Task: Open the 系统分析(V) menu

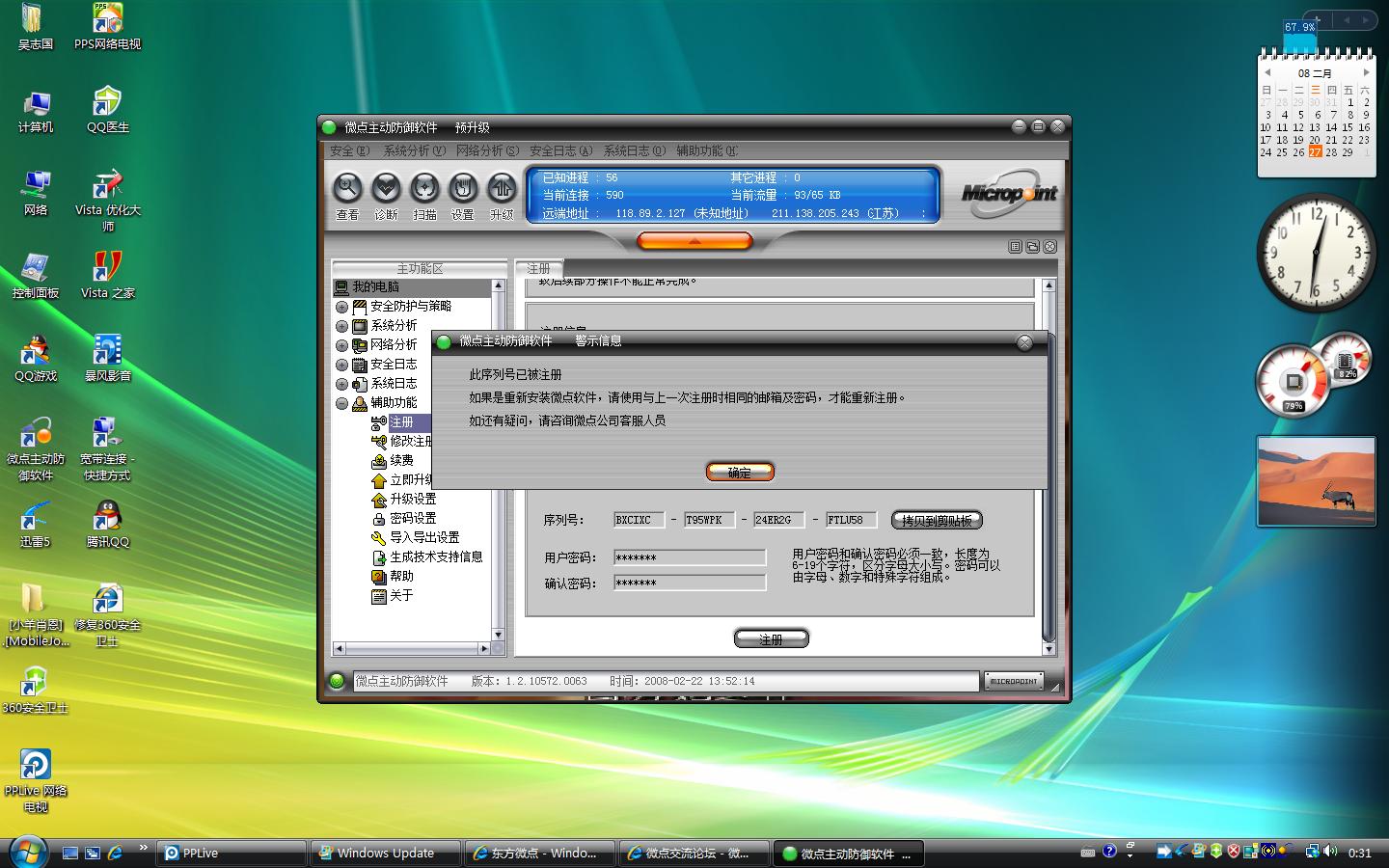Action: click(414, 150)
